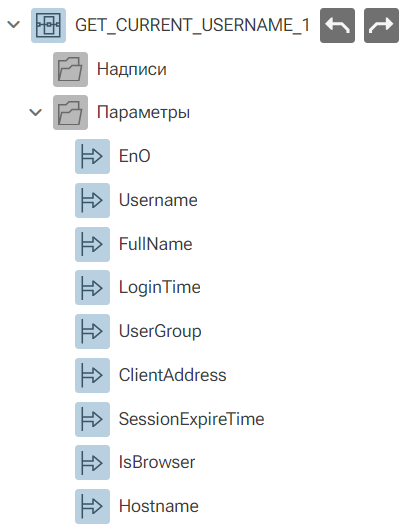The height and width of the screenshot is (529, 407).
Task: Click the Надписи folder icon
Action: click(71, 69)
